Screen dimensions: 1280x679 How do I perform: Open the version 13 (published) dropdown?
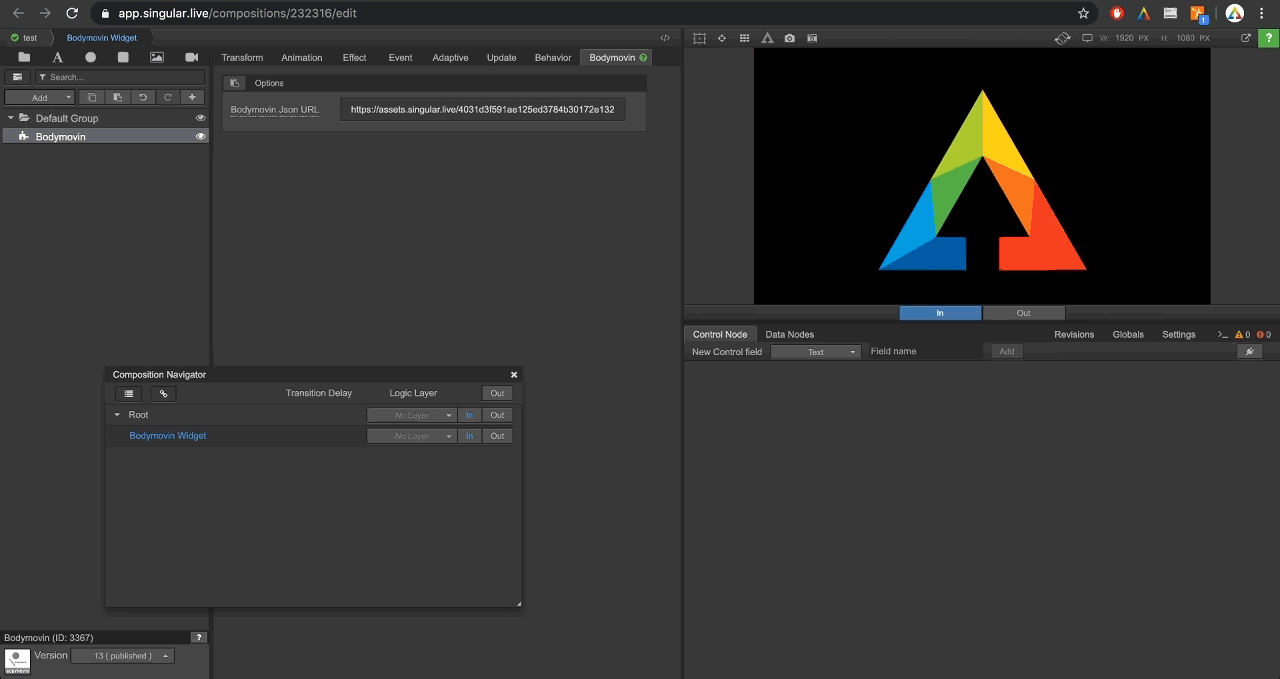point(123,656)
